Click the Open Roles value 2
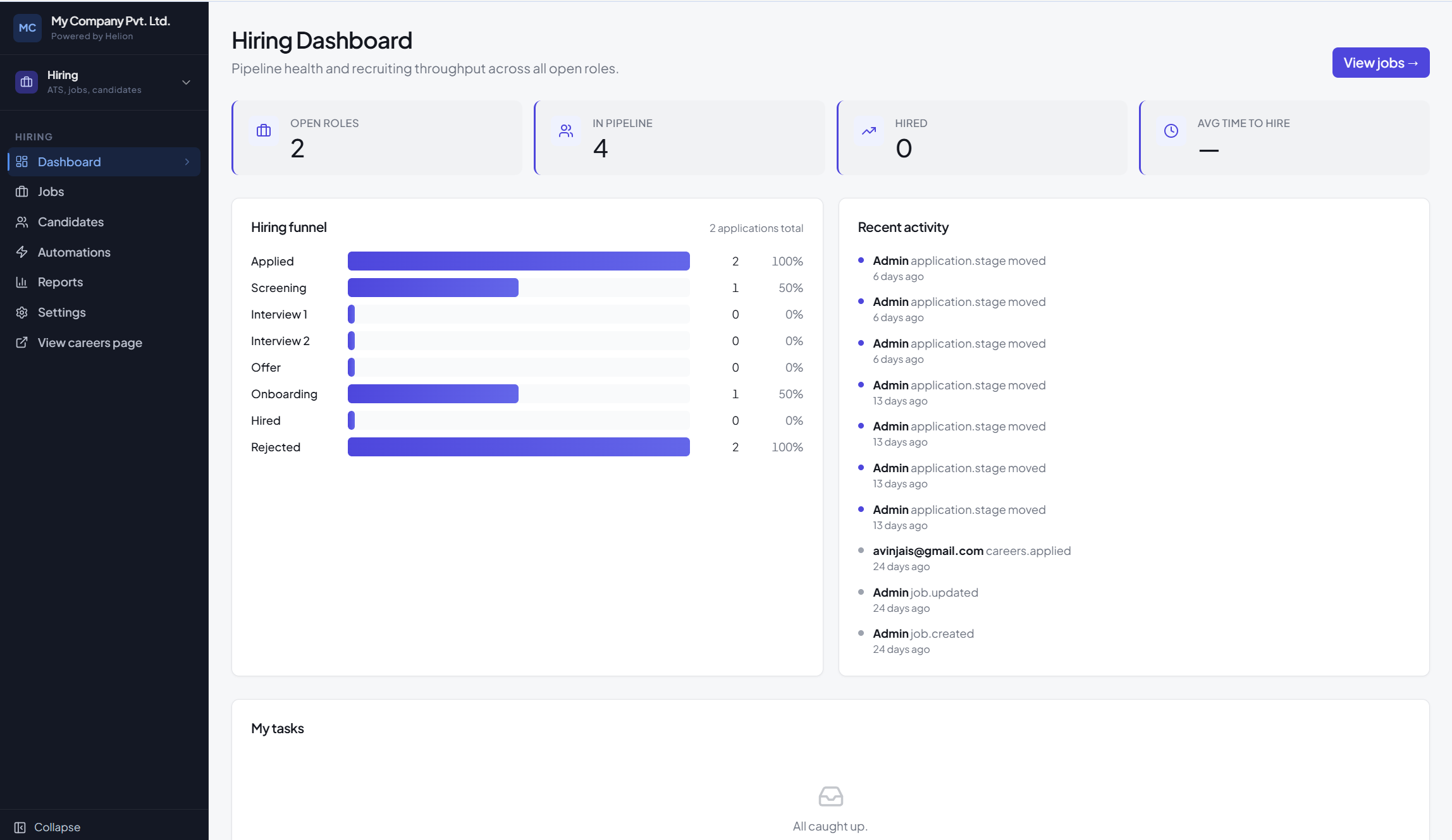The image size is (1452, 840). click(297, 149)
